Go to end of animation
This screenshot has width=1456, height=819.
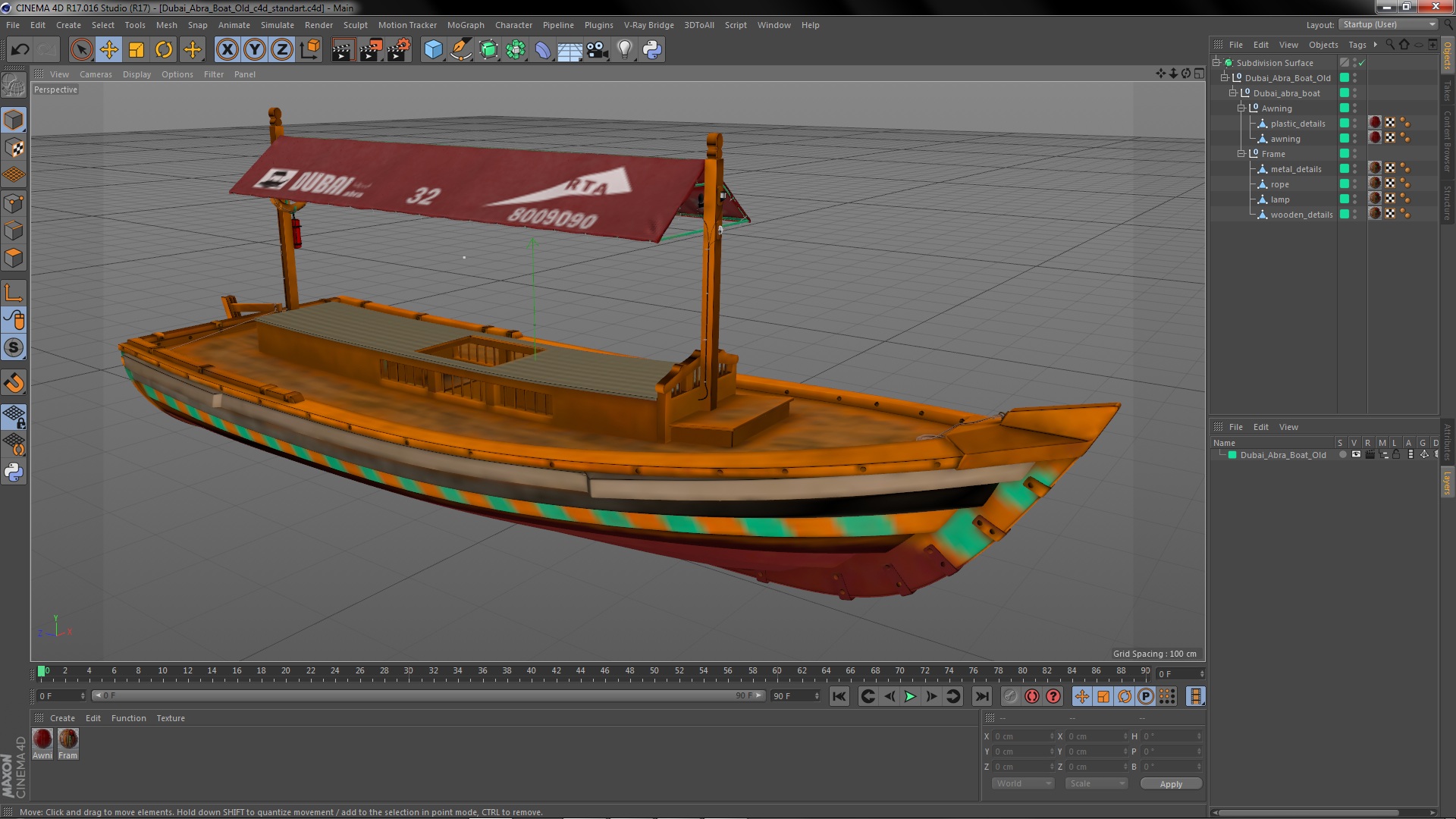click(x=982, y=696)
